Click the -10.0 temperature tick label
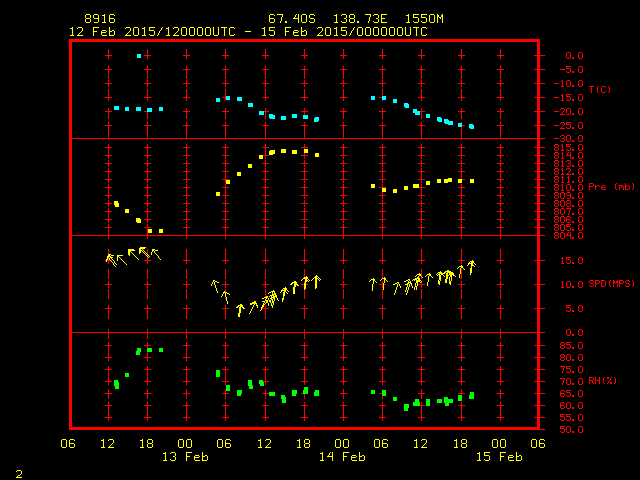Viewport: 640px width, 480px height. (x=569, y=84)
